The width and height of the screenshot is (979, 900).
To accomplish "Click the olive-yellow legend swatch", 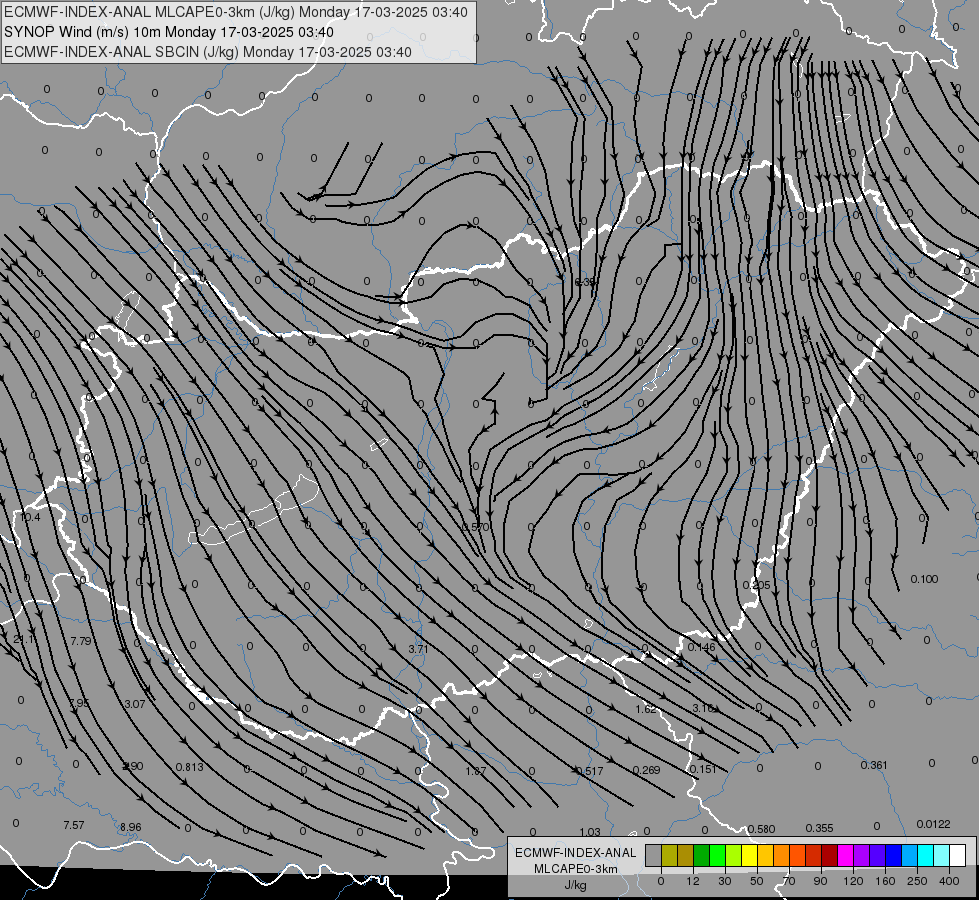I will 670,855.
